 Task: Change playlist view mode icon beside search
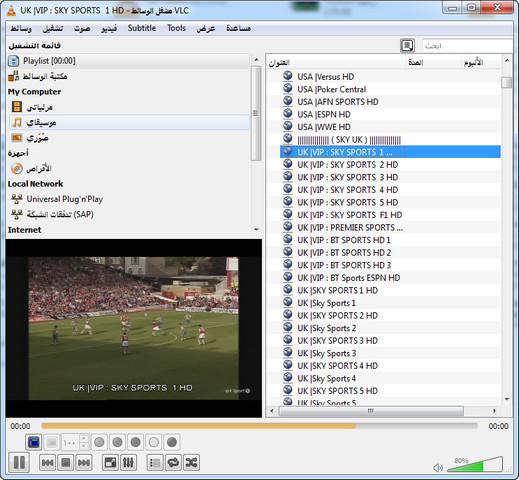(407, 45)
